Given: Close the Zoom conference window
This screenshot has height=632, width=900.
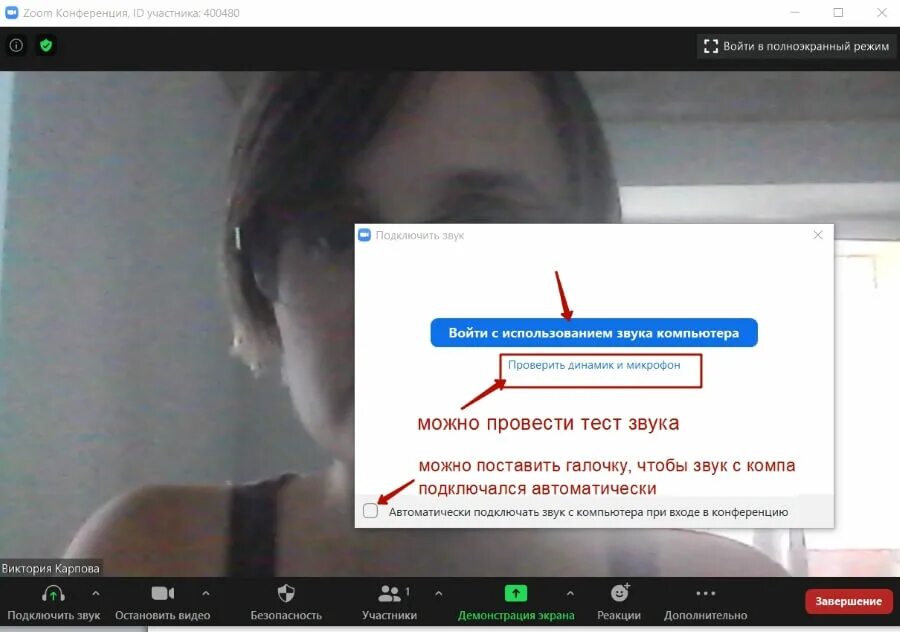Looking at the screenshot, I should tap(882, 12).
